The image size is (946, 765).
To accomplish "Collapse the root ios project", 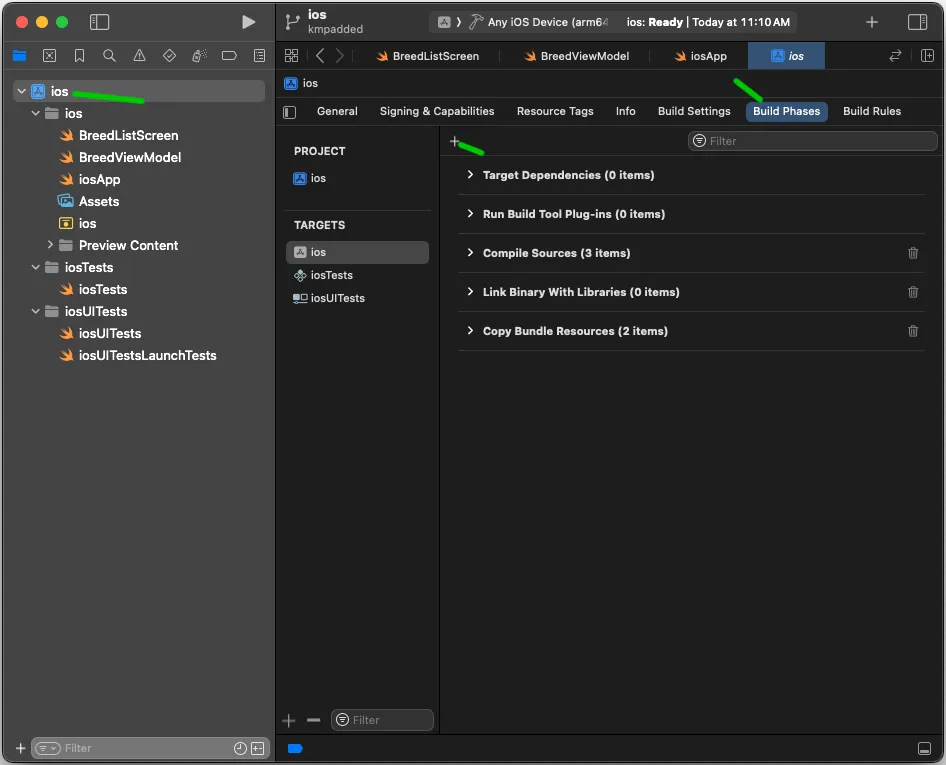I will point(22,92).
